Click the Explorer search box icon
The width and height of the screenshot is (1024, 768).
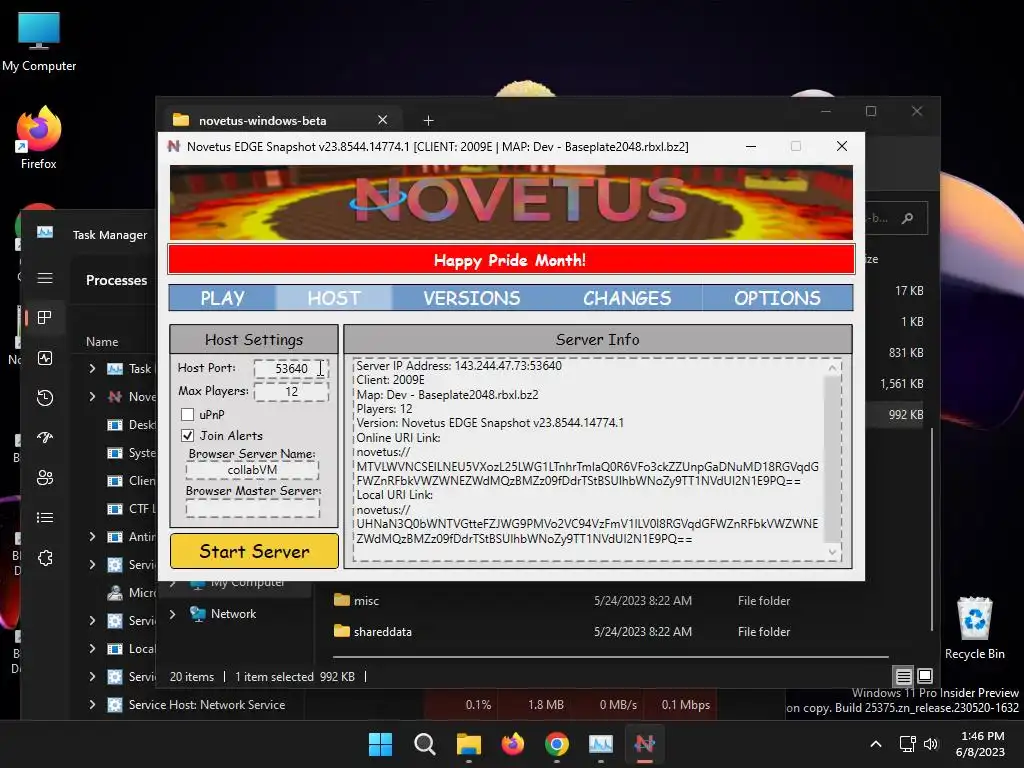(x=907, y=218)
